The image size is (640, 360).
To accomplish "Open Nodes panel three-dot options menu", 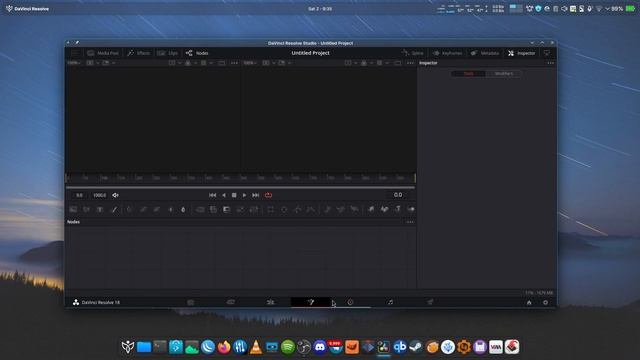I will (410, 222).
